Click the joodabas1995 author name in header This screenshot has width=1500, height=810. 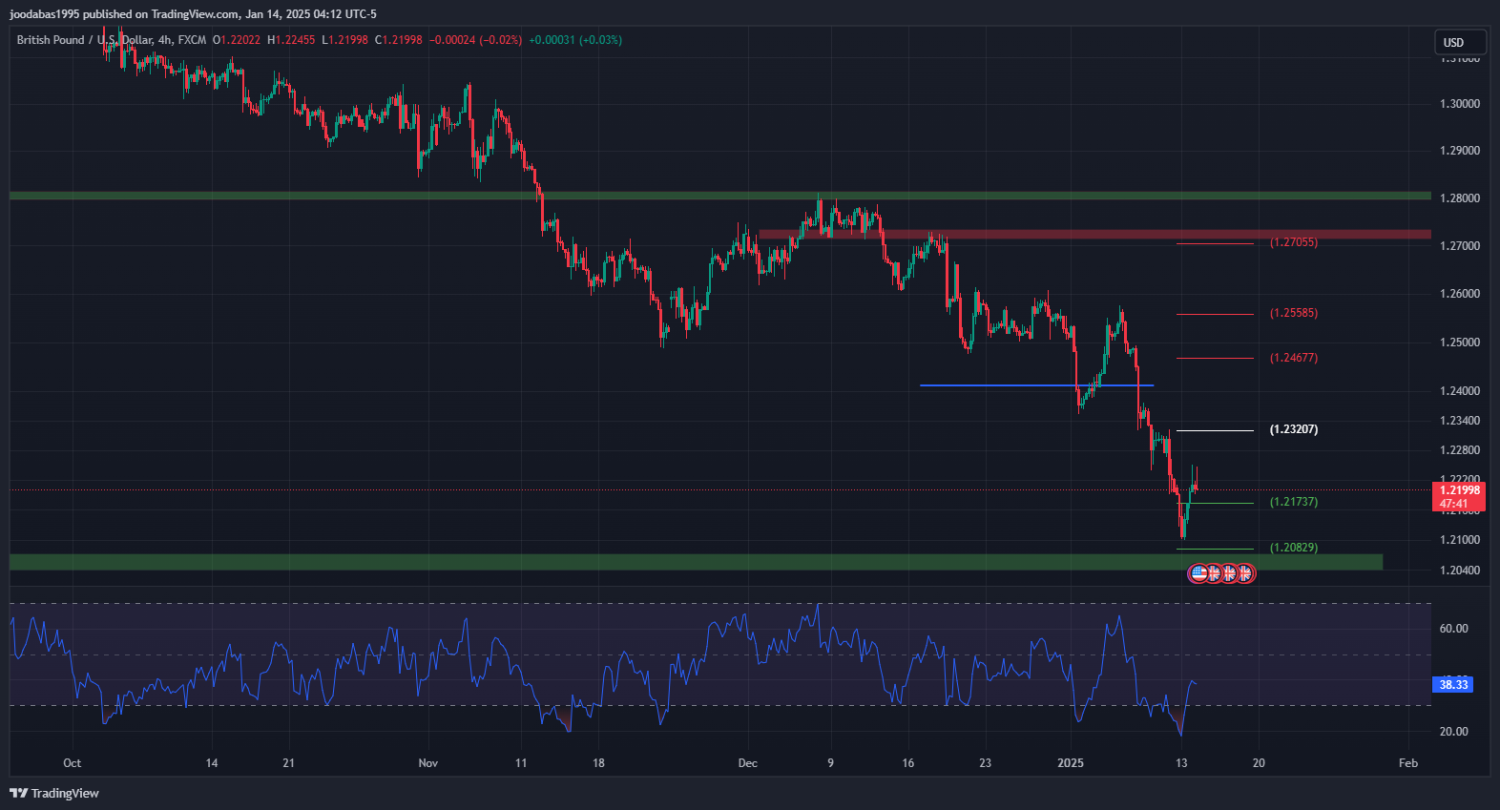pyautogui.click(x=45, y=14)
